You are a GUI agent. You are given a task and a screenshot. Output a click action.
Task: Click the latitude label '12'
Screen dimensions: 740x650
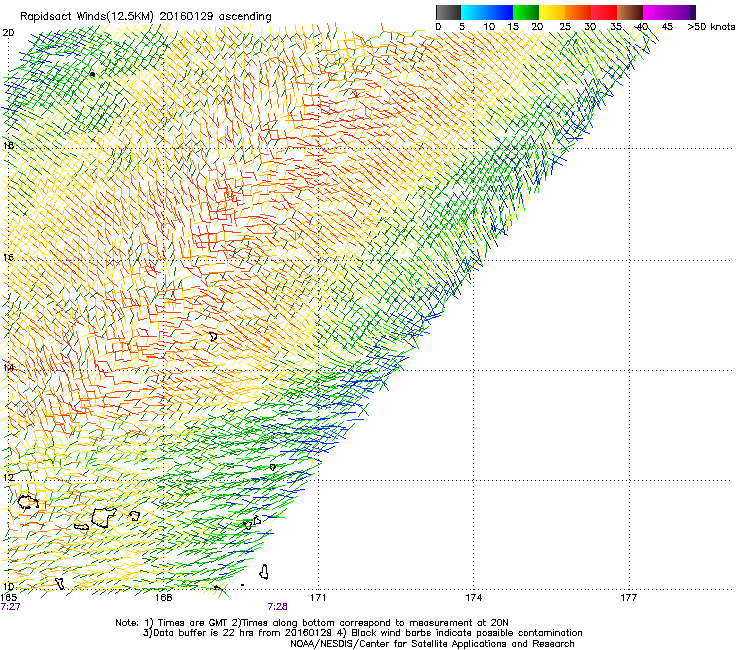(8, 477)
